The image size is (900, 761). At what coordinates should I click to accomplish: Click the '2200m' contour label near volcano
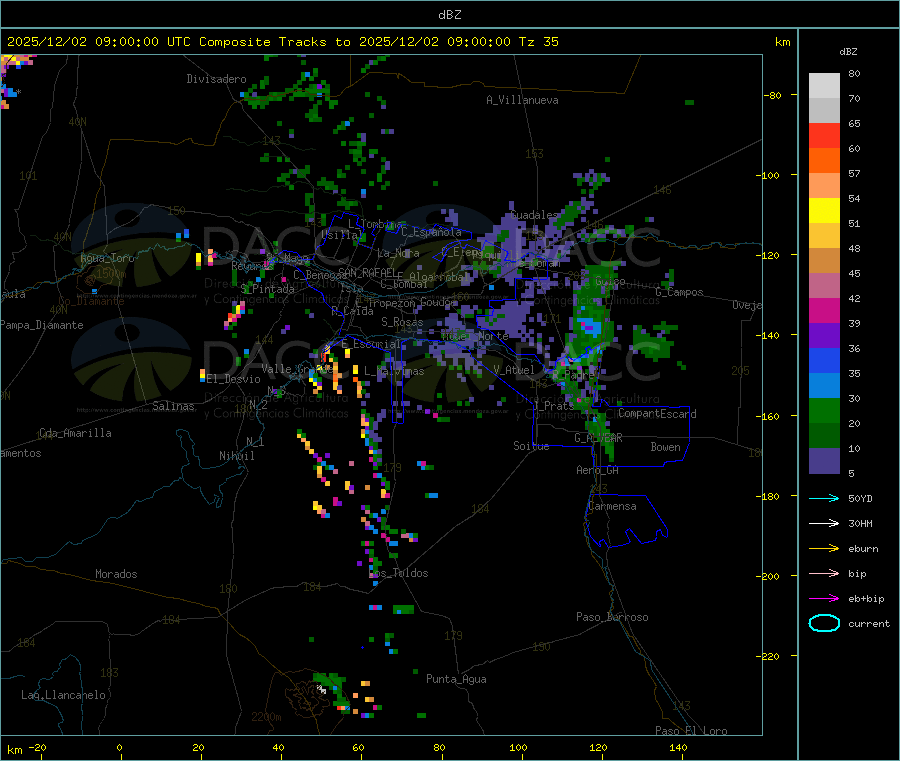coord(266,717)
